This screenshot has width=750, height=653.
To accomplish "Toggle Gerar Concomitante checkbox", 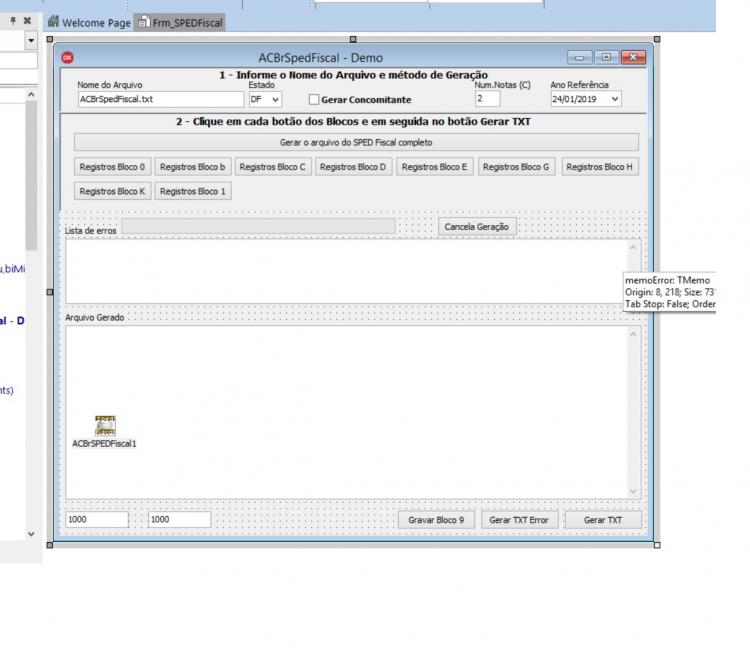I will click(x=314, y=100).
